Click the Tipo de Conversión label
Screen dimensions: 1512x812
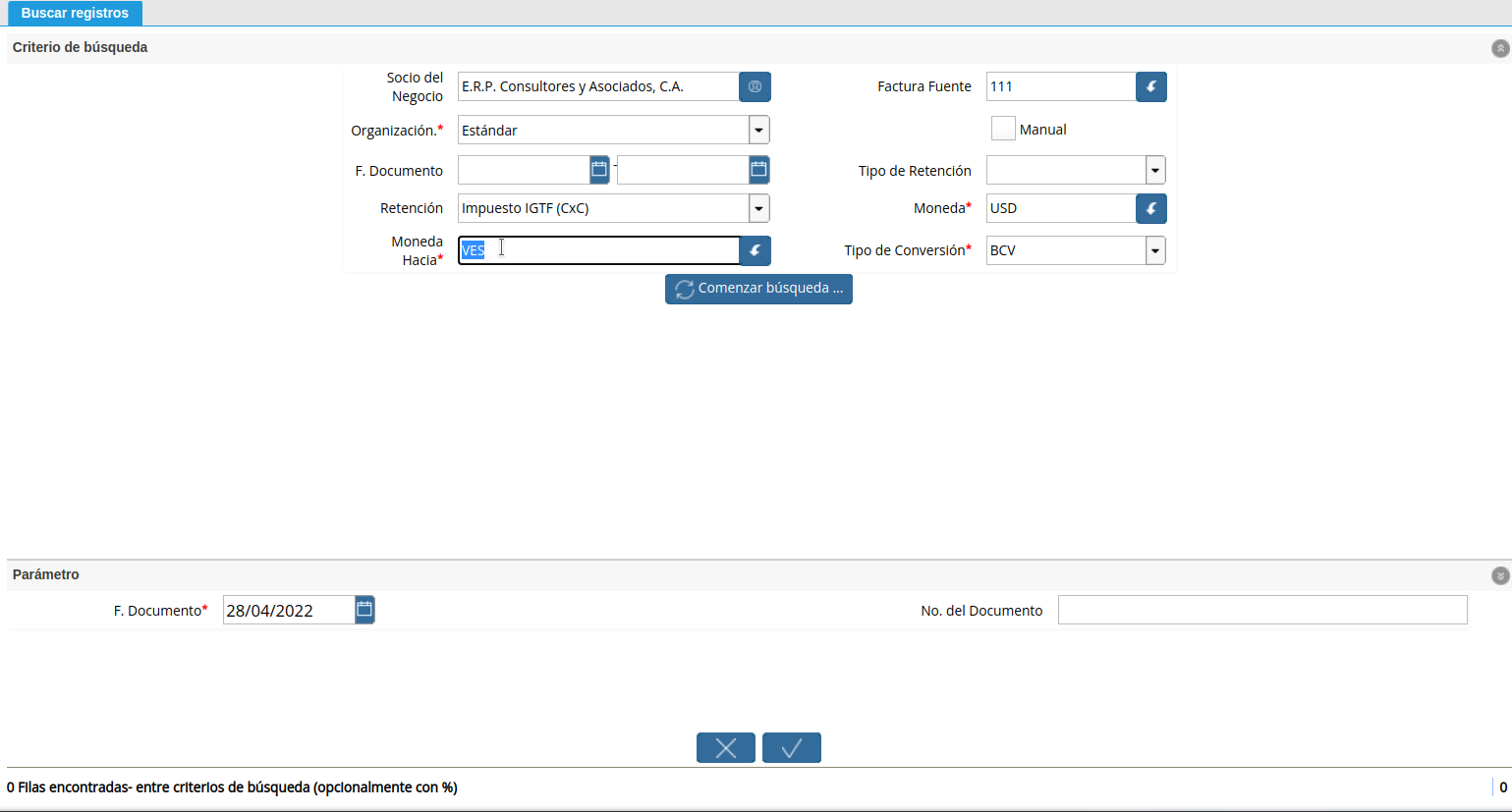click(x=908, y=250)
